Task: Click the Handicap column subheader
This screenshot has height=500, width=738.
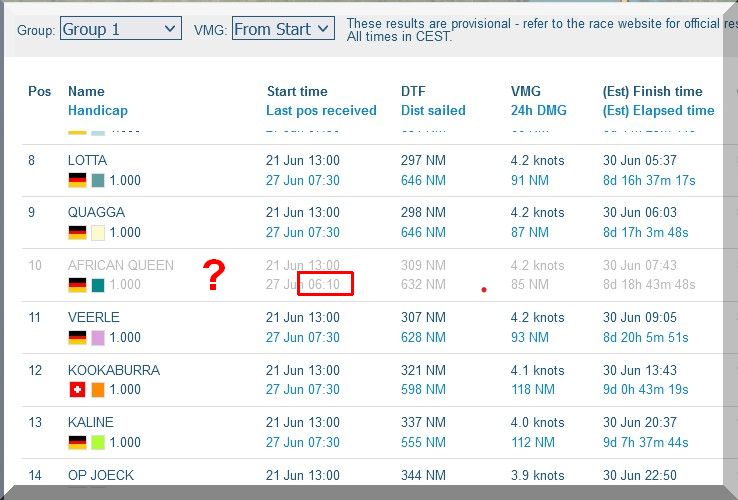Action: pos(97,110)
